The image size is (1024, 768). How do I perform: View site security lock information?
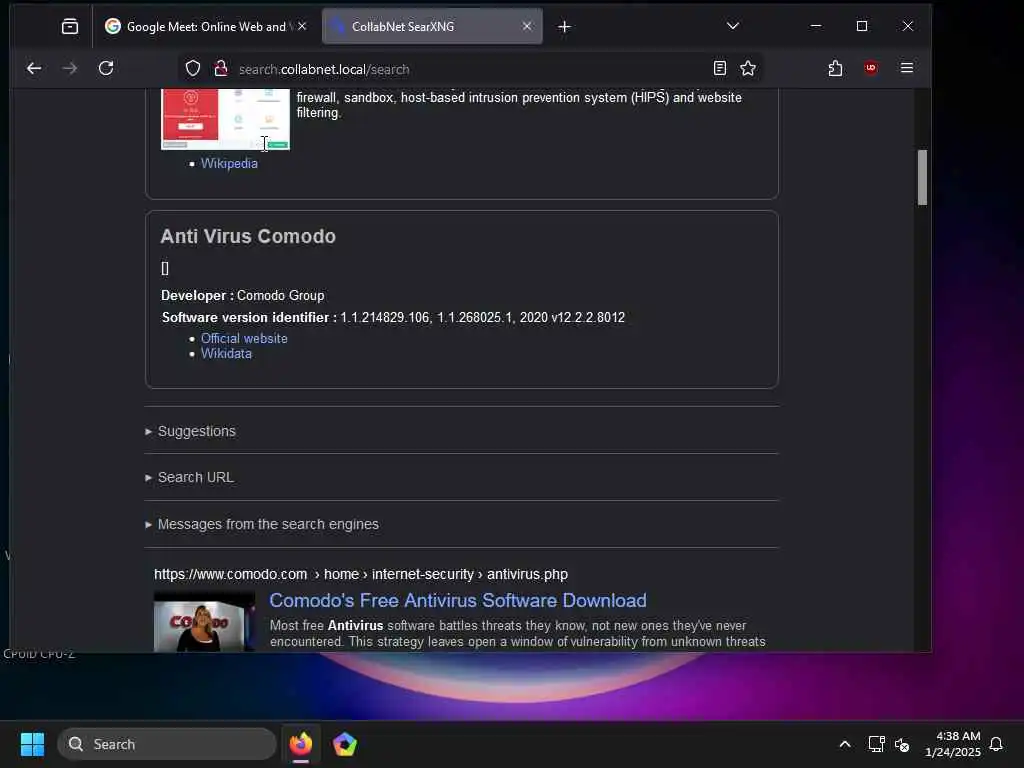[x=221, y=69]
